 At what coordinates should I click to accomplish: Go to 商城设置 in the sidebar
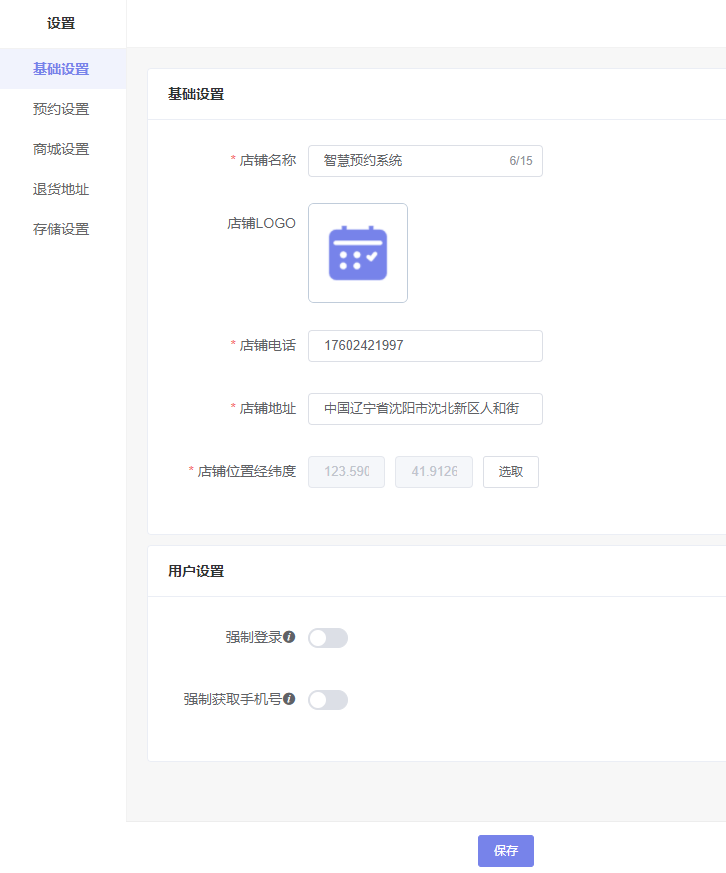tap(61, 149)
